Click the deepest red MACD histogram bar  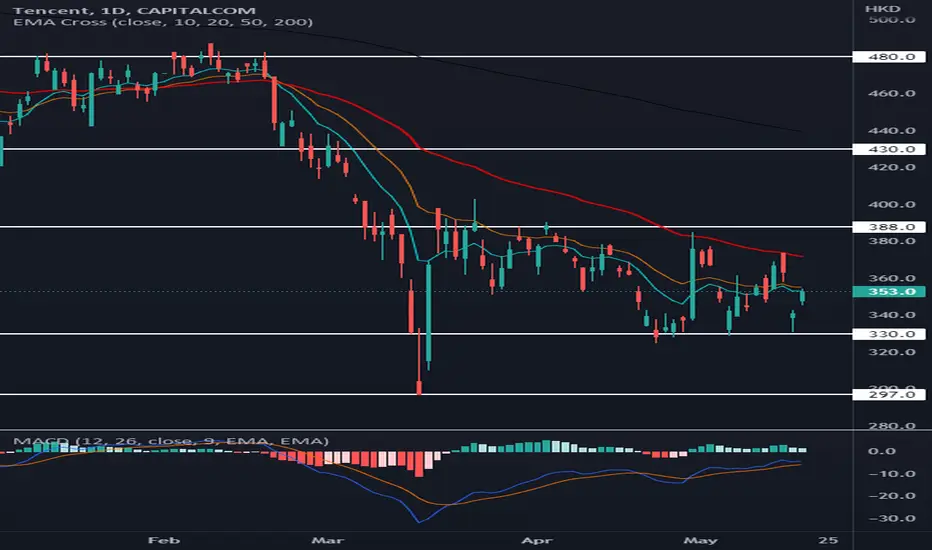(x=419, y=464)
